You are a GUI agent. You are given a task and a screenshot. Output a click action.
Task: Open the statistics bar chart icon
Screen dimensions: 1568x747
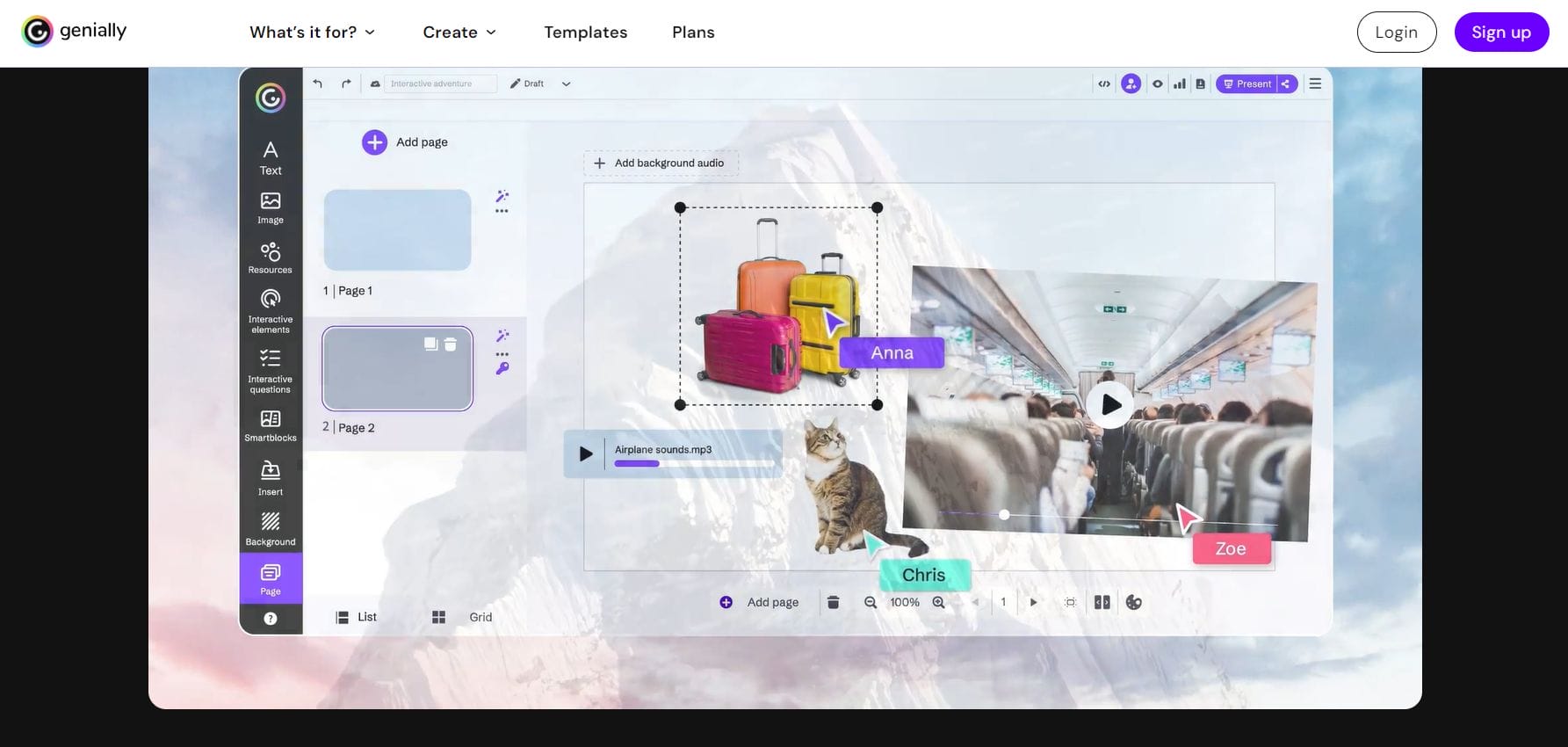(1180, 83)
